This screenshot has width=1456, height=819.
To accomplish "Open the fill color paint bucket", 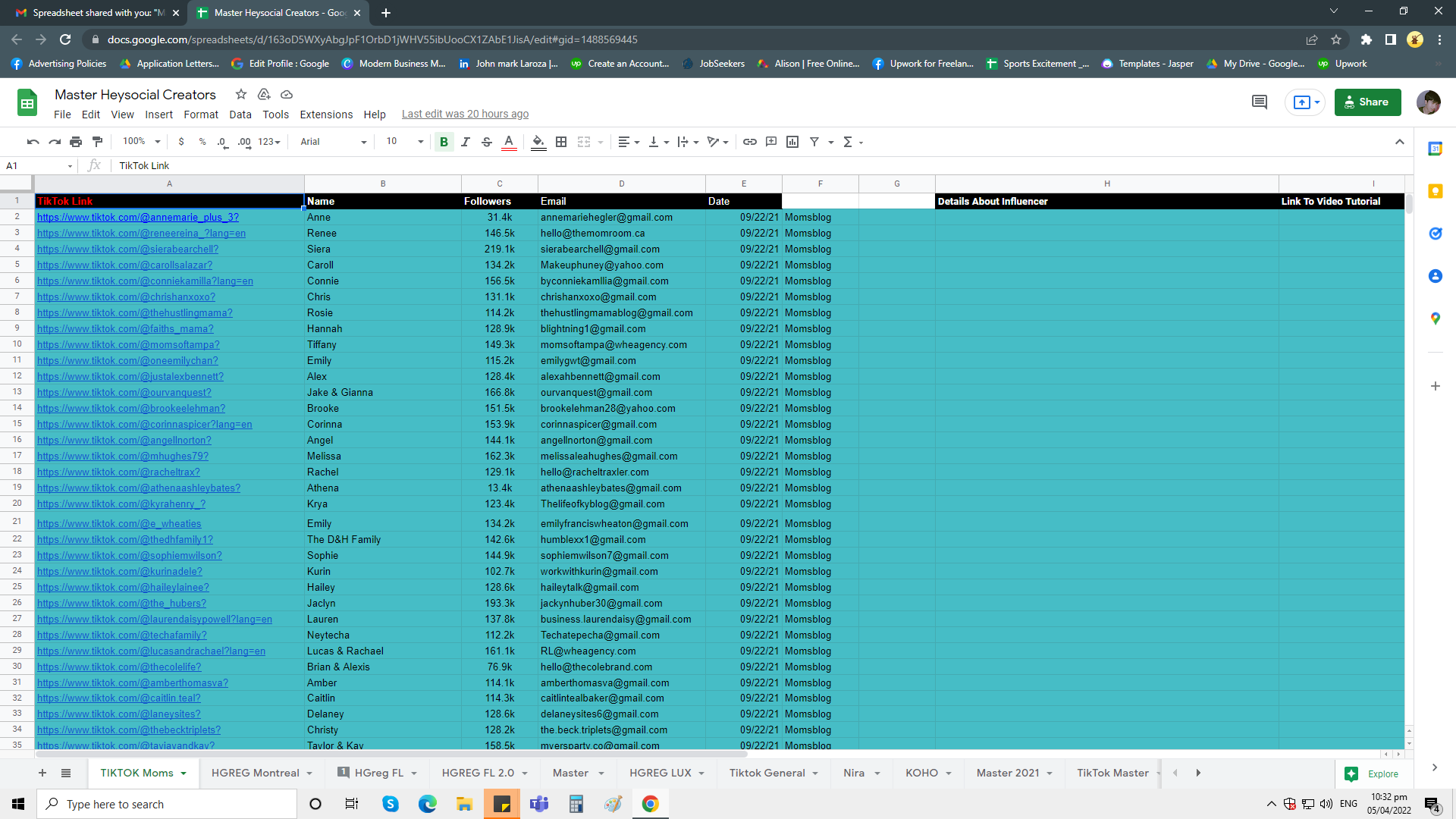I will [538, 142].
